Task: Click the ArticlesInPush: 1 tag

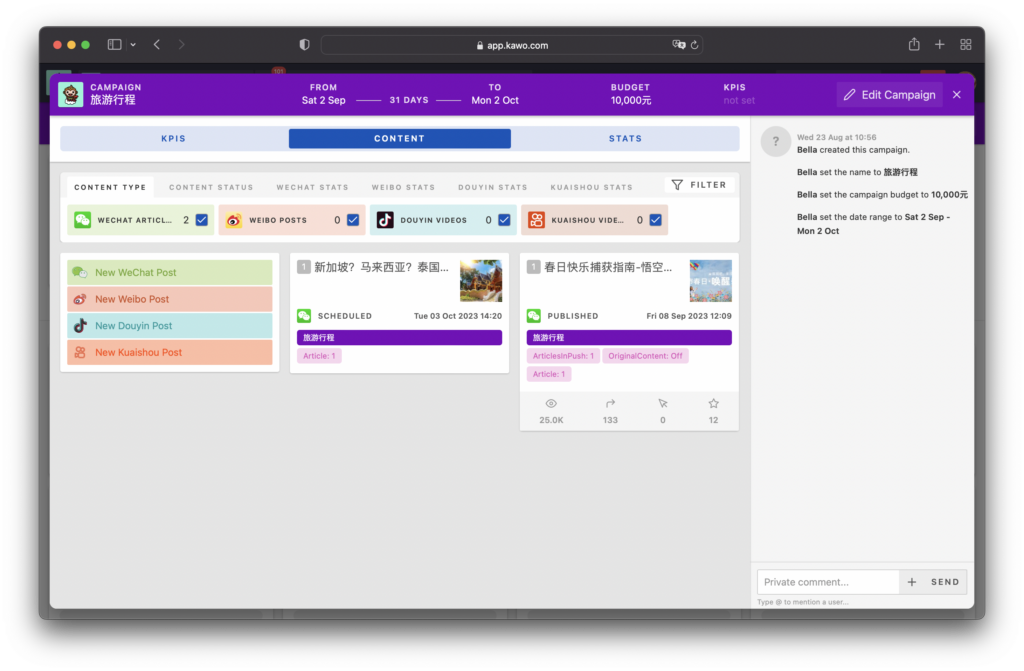Action: (563, 356)
